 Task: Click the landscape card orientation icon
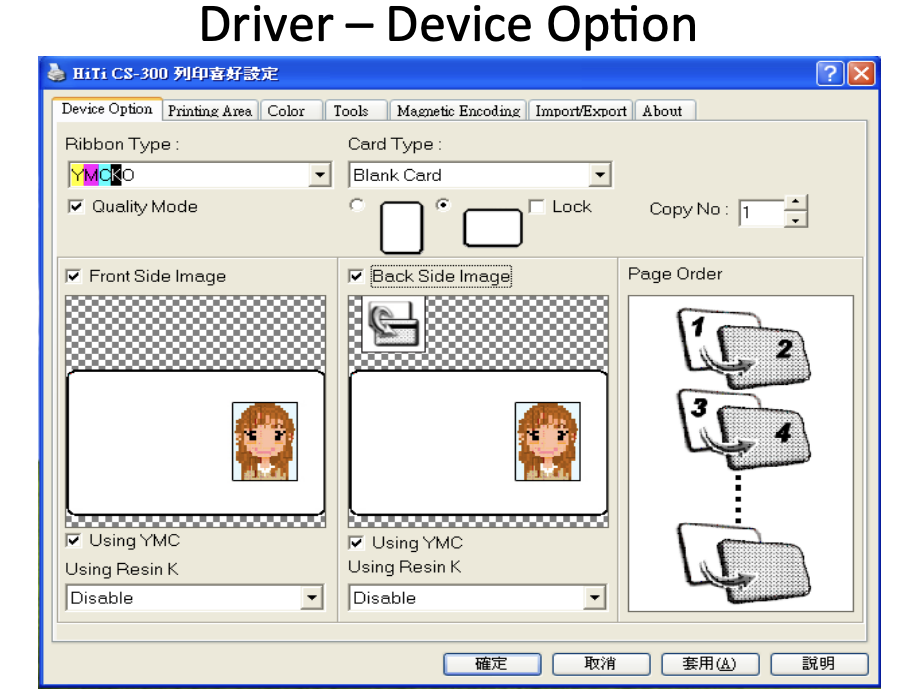(x=492, y=228)
